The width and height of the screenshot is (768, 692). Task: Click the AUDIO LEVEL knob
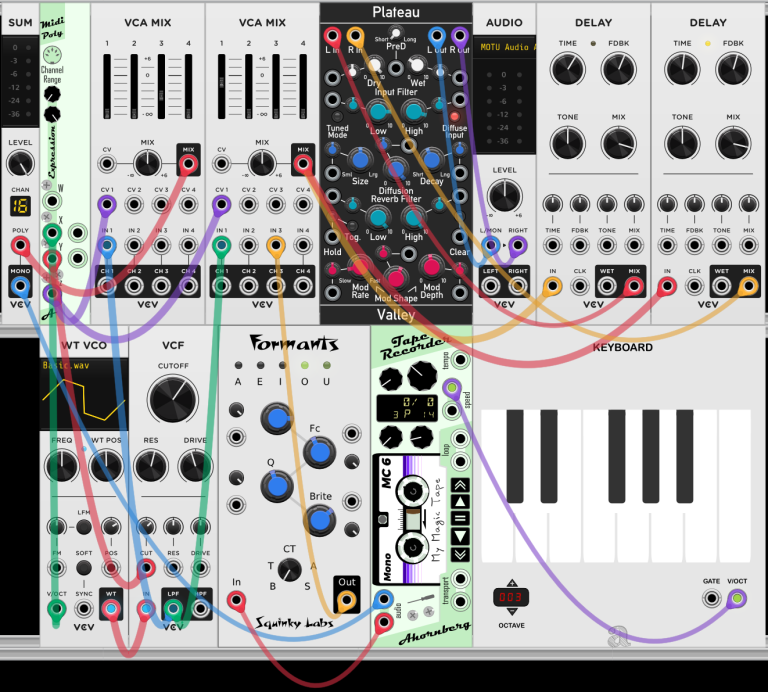(x=504, y=195)
